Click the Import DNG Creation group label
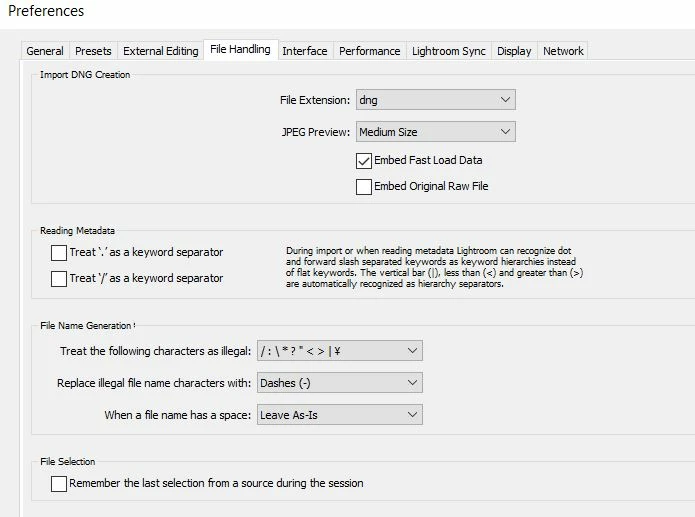 [x=85, y=75]
